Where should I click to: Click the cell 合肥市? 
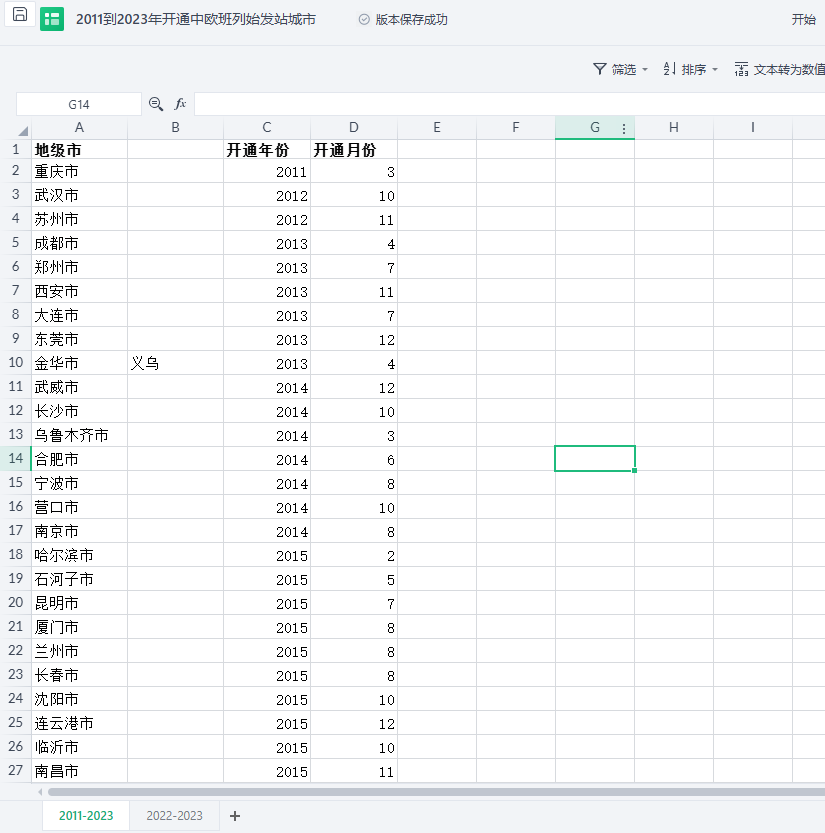click(x=79, y=459)
